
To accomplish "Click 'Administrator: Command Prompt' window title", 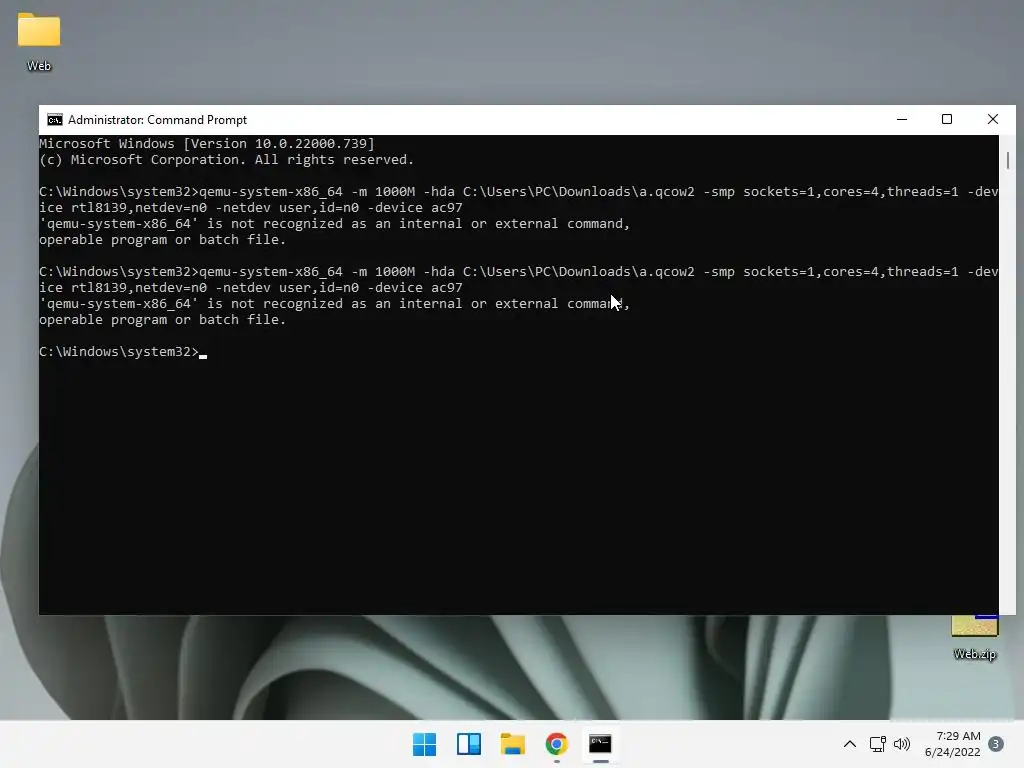I will (x=157, y=120).
